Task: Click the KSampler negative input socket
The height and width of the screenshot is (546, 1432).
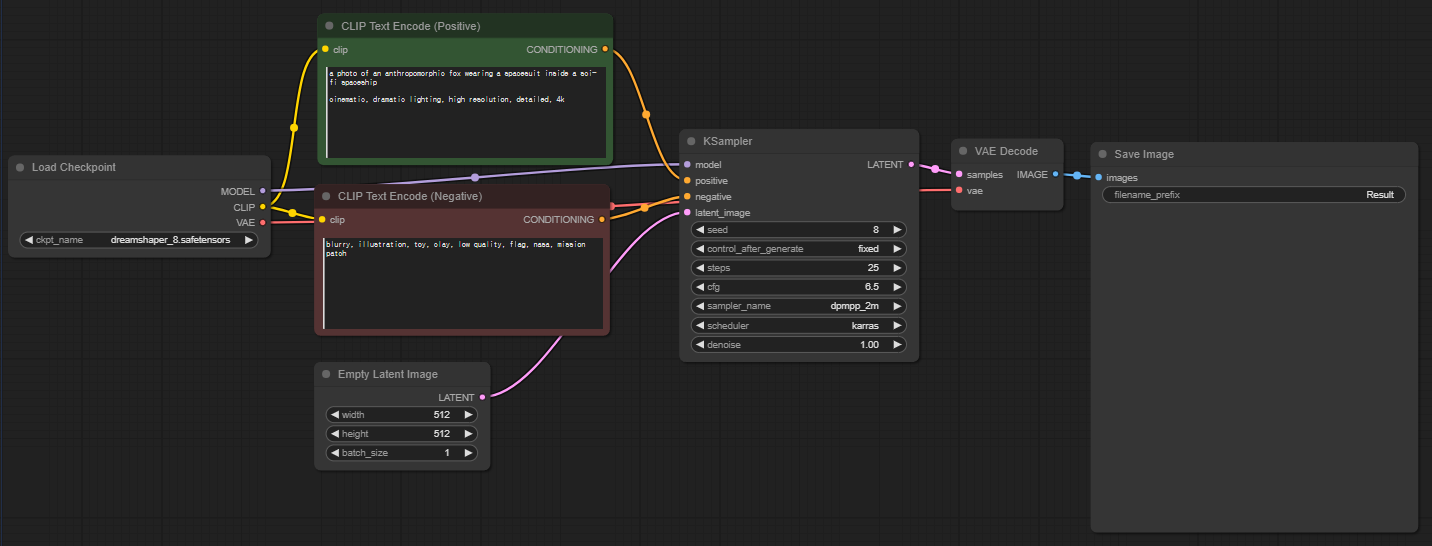Action: pyautogui.click(x=687, y=196)
